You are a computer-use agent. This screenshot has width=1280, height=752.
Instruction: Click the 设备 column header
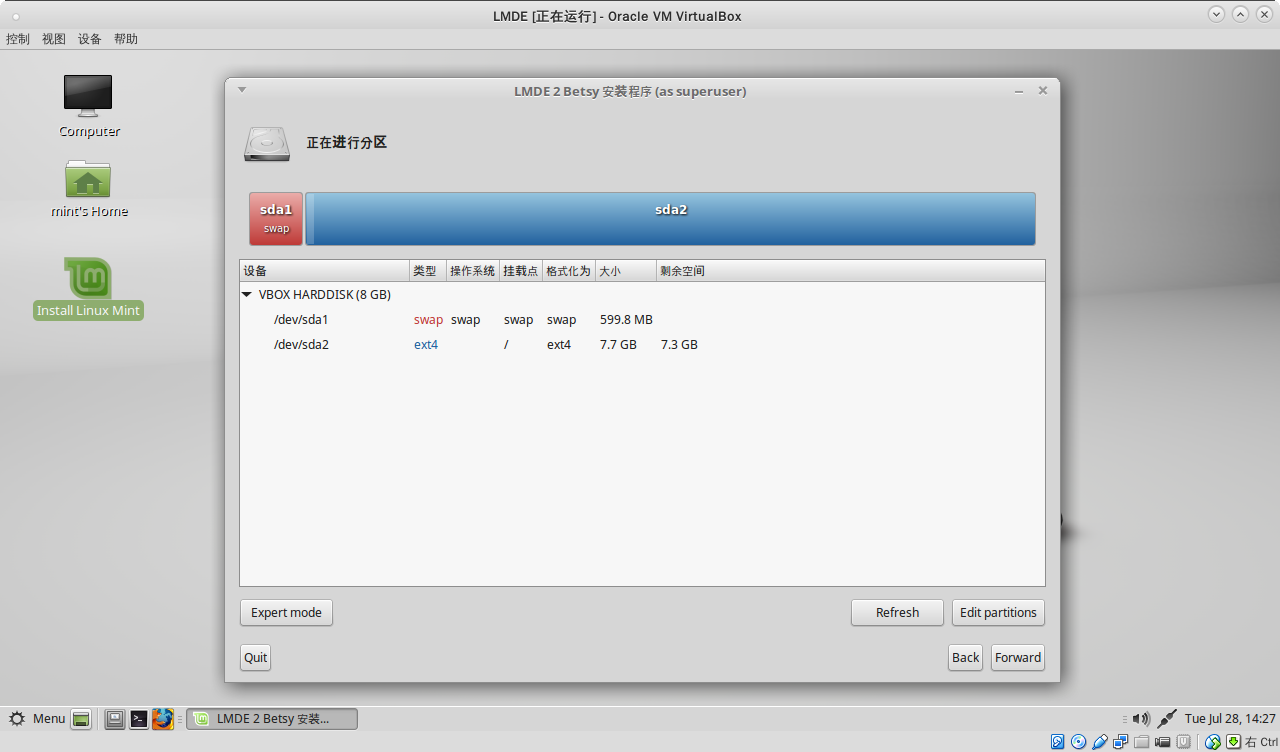pos(325,271)
